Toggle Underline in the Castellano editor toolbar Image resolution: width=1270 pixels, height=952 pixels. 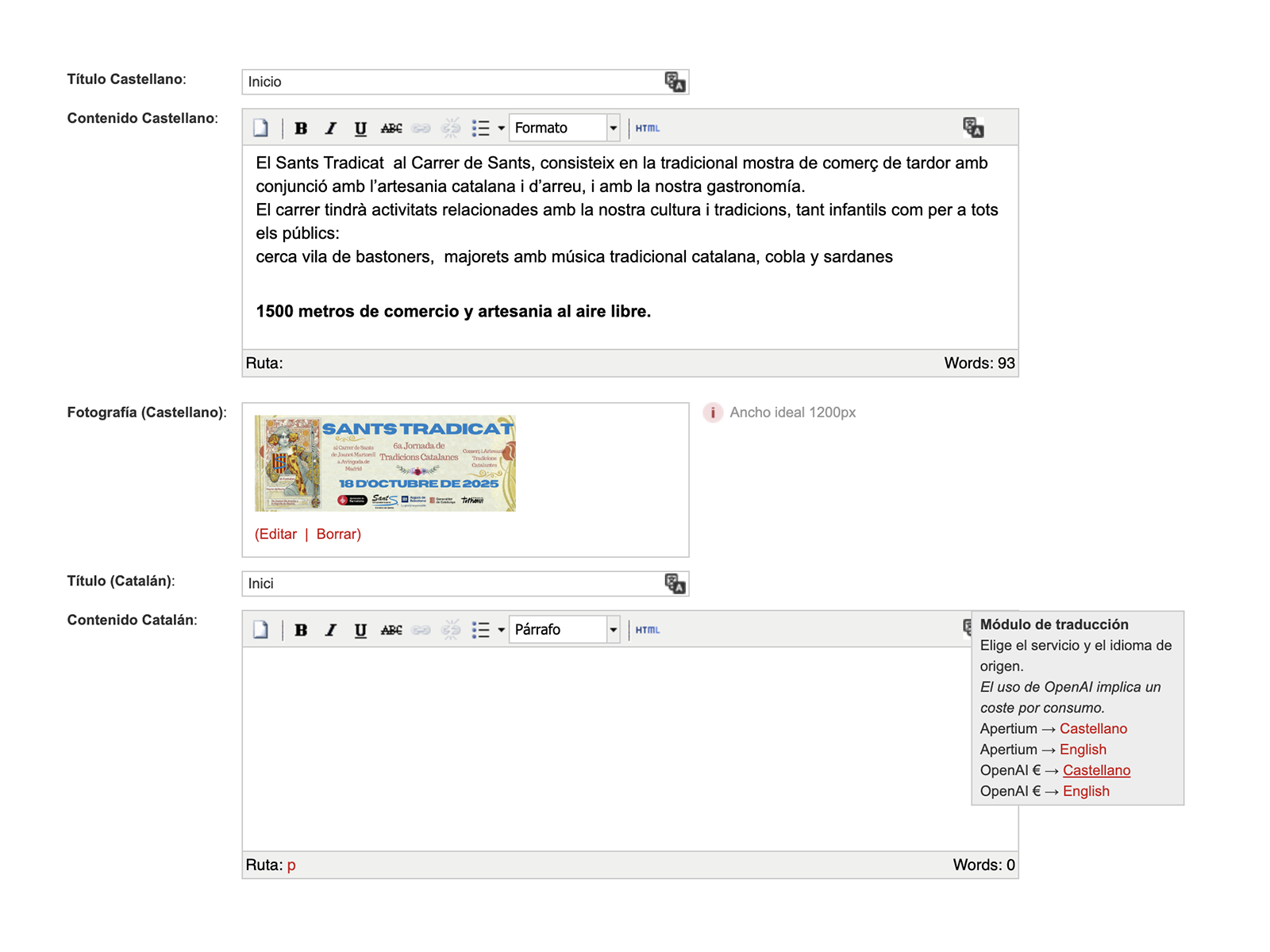click(x=360, y=129)
